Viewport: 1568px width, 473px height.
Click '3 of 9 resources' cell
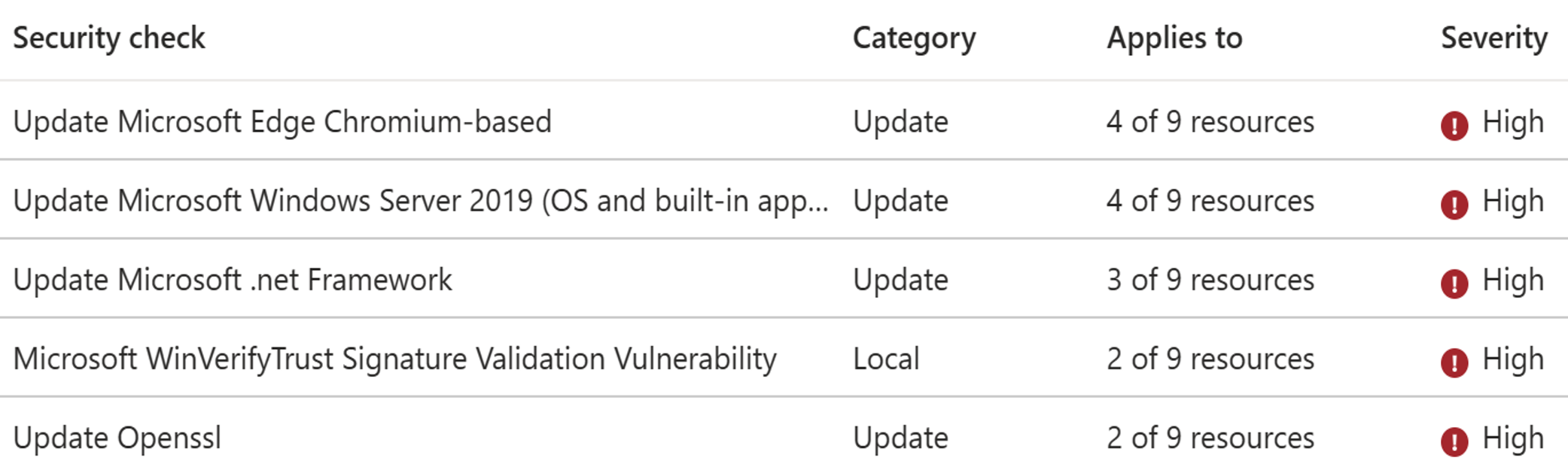[x=1210, y=280]
